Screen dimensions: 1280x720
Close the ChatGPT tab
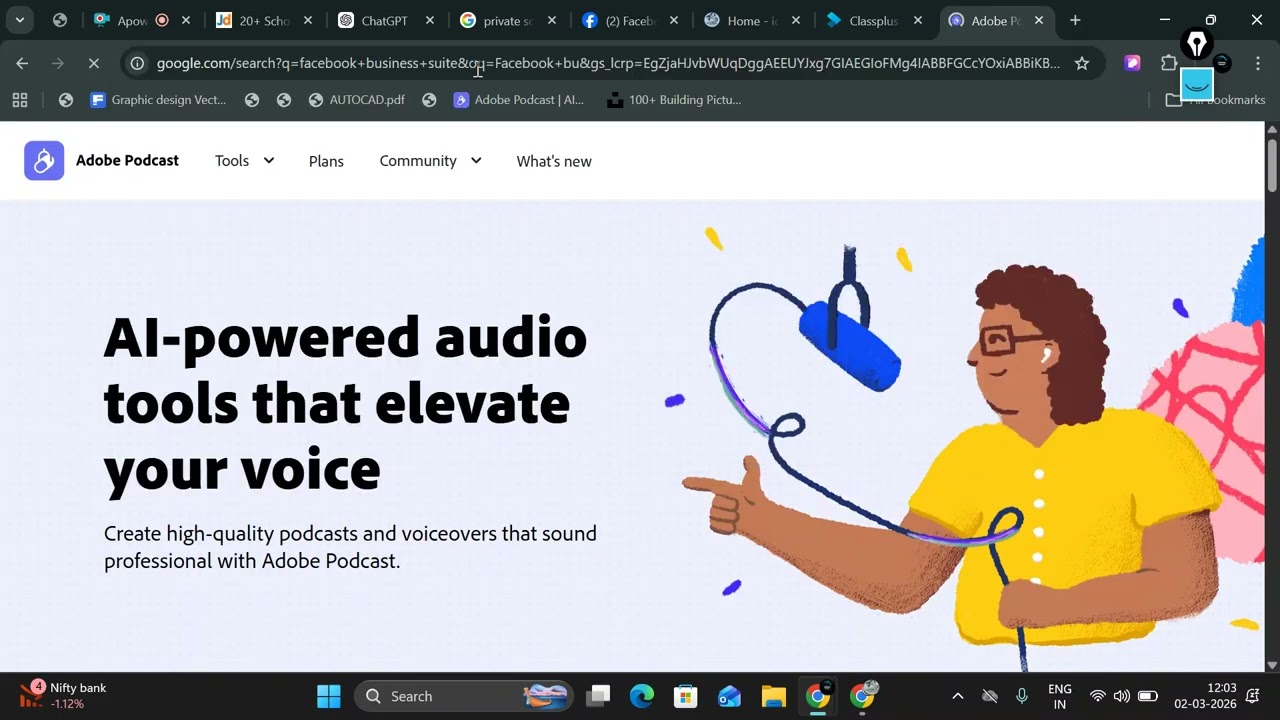tap(430, 20)
